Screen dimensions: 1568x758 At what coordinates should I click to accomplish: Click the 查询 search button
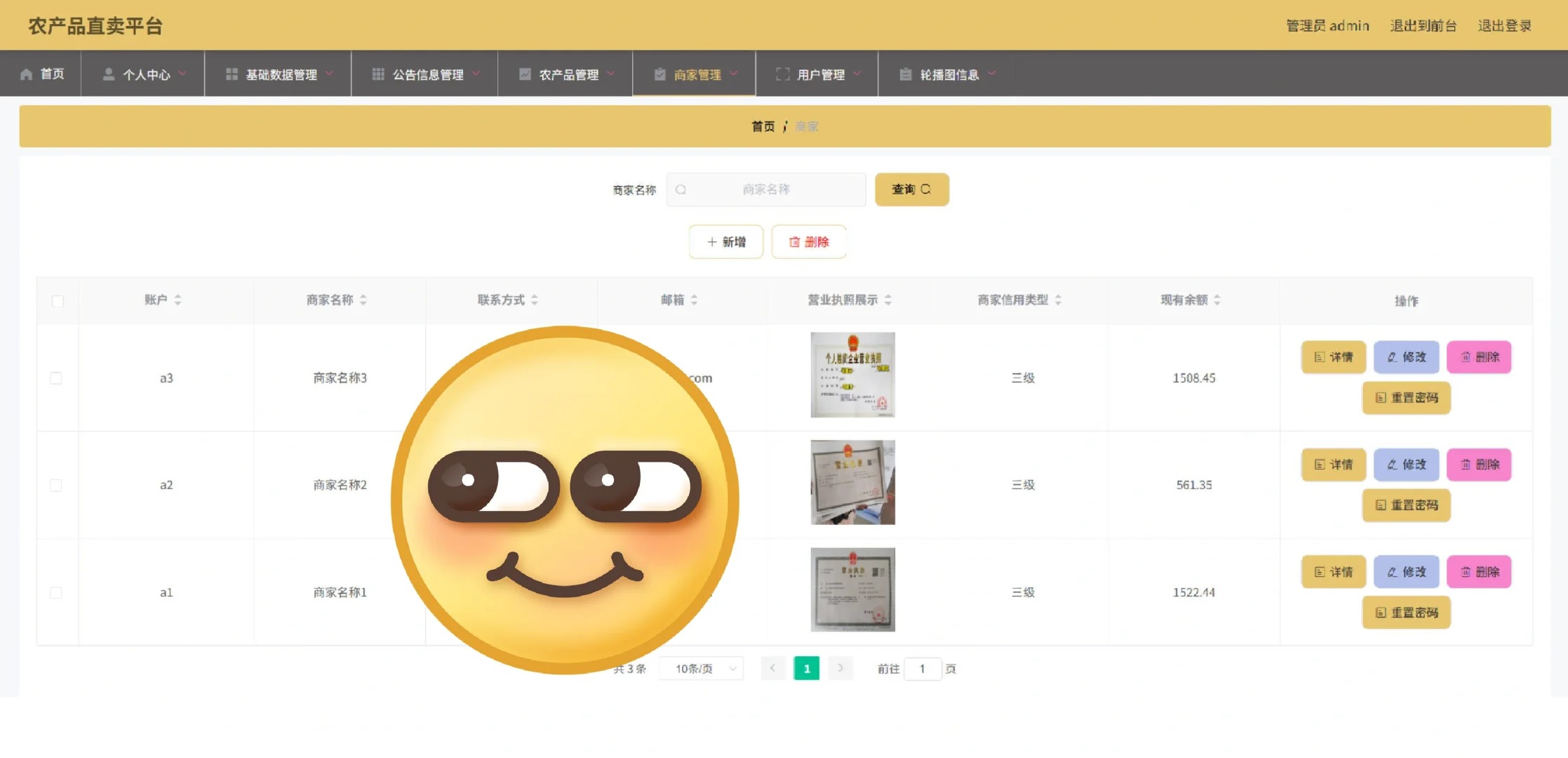point(911,189)
